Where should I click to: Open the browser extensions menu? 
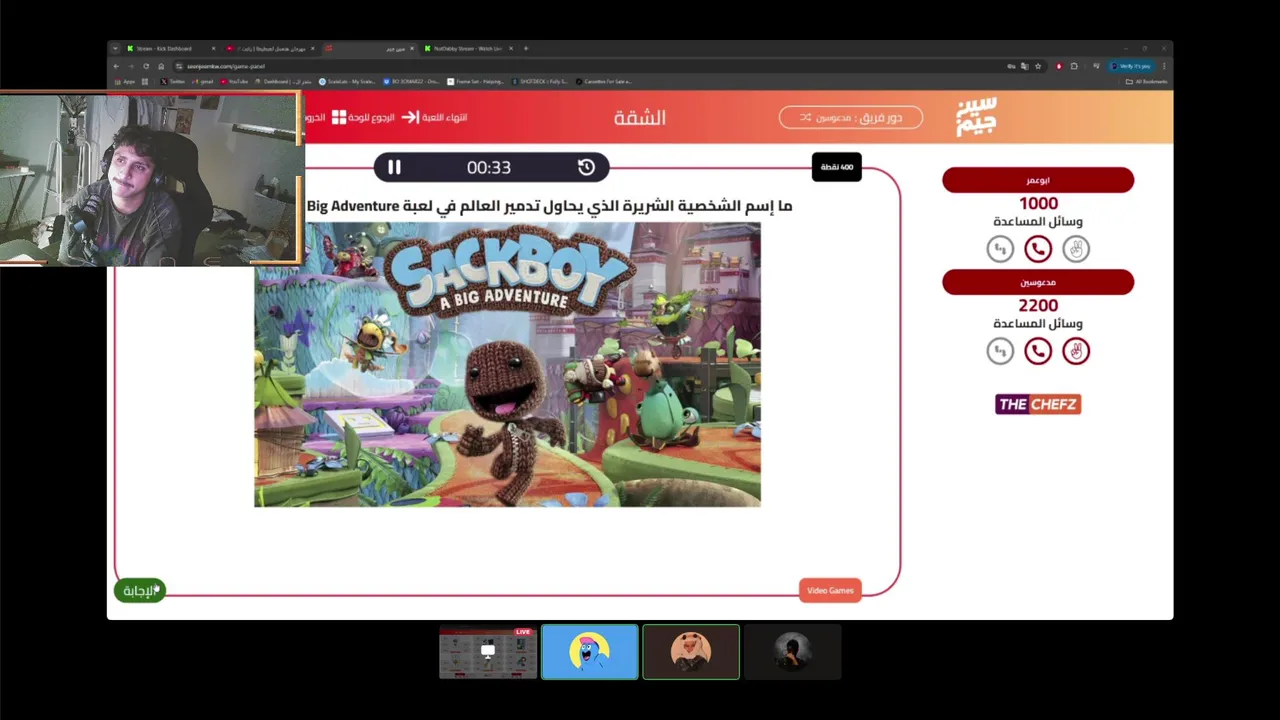click(x=1074, y=66)
